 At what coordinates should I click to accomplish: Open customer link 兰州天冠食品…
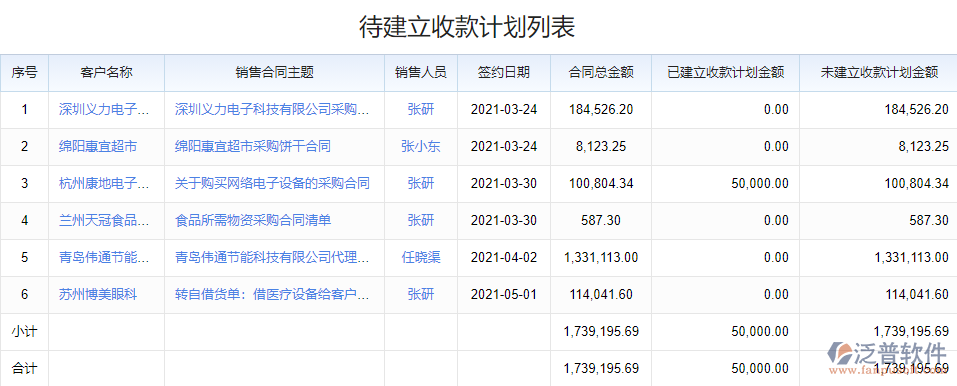click(104, 220)
